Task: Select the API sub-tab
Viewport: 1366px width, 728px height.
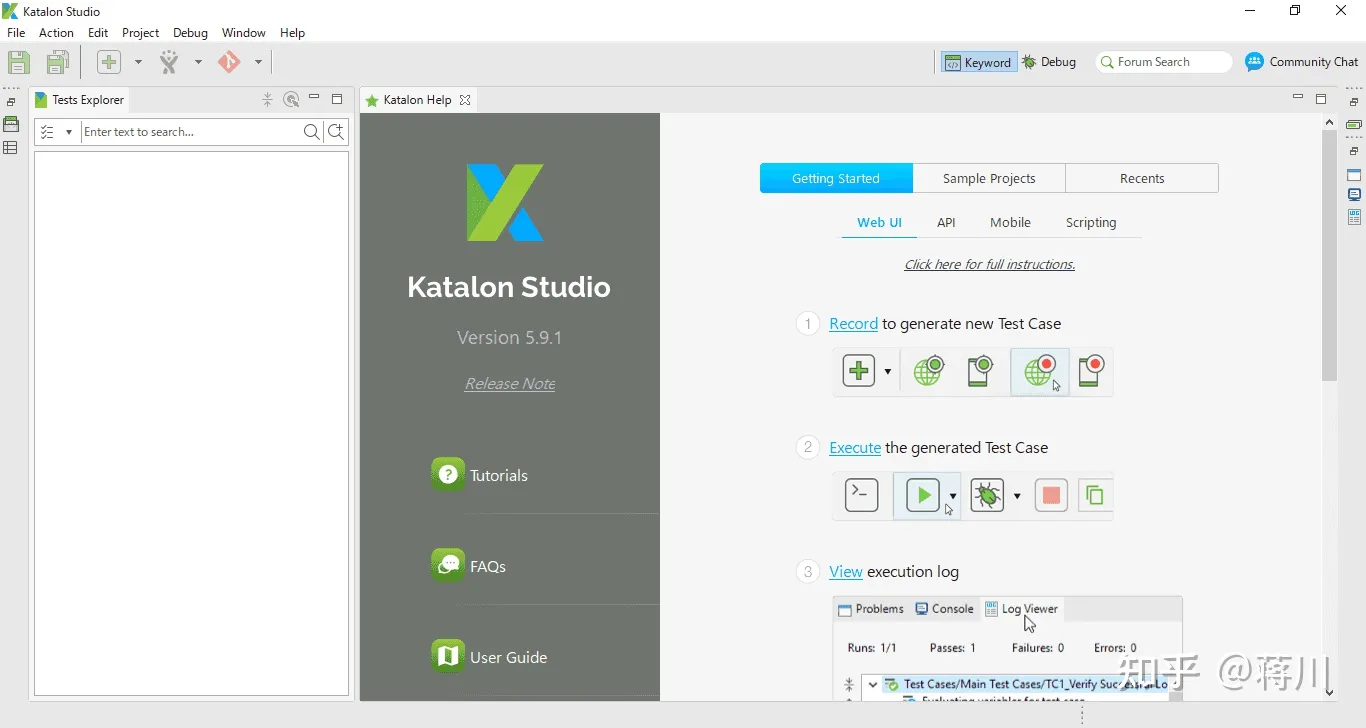Action: tap(946, 223)
